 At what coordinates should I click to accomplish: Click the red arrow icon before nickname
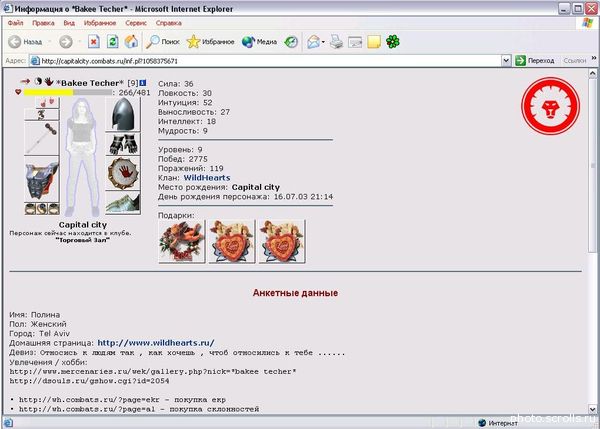25,81
